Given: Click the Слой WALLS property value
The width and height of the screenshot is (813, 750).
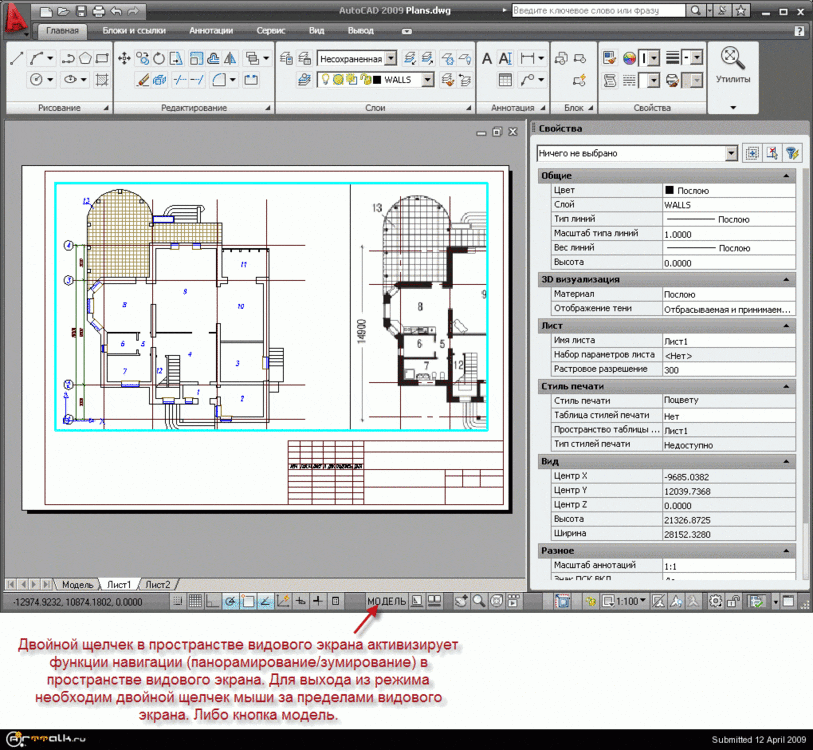Looking at the screenshot, I should (728, 205).
